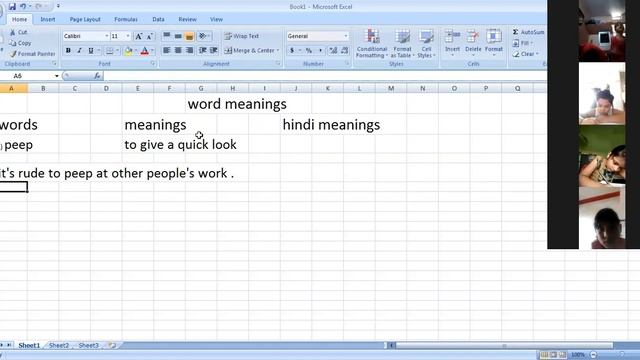Click Insert cells button
The height and width of the screenshot is (360, 640).
pyautogui.click(x=452, y=42)
